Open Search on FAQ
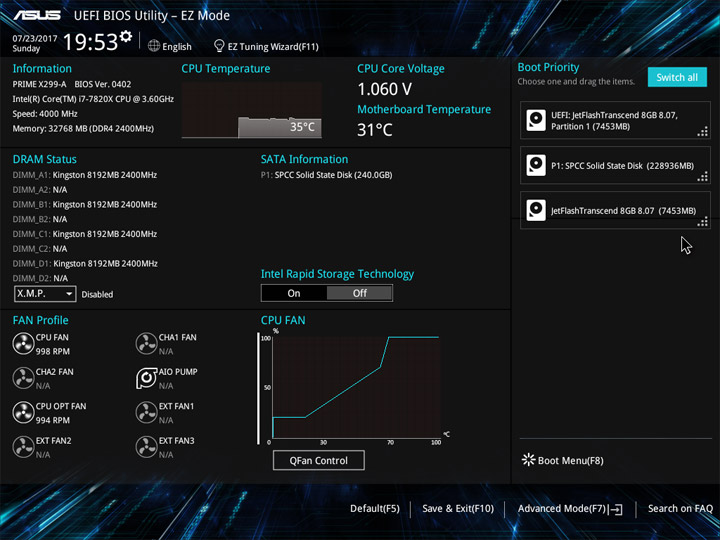The image size is (720, 540). (x=680, y=509)
